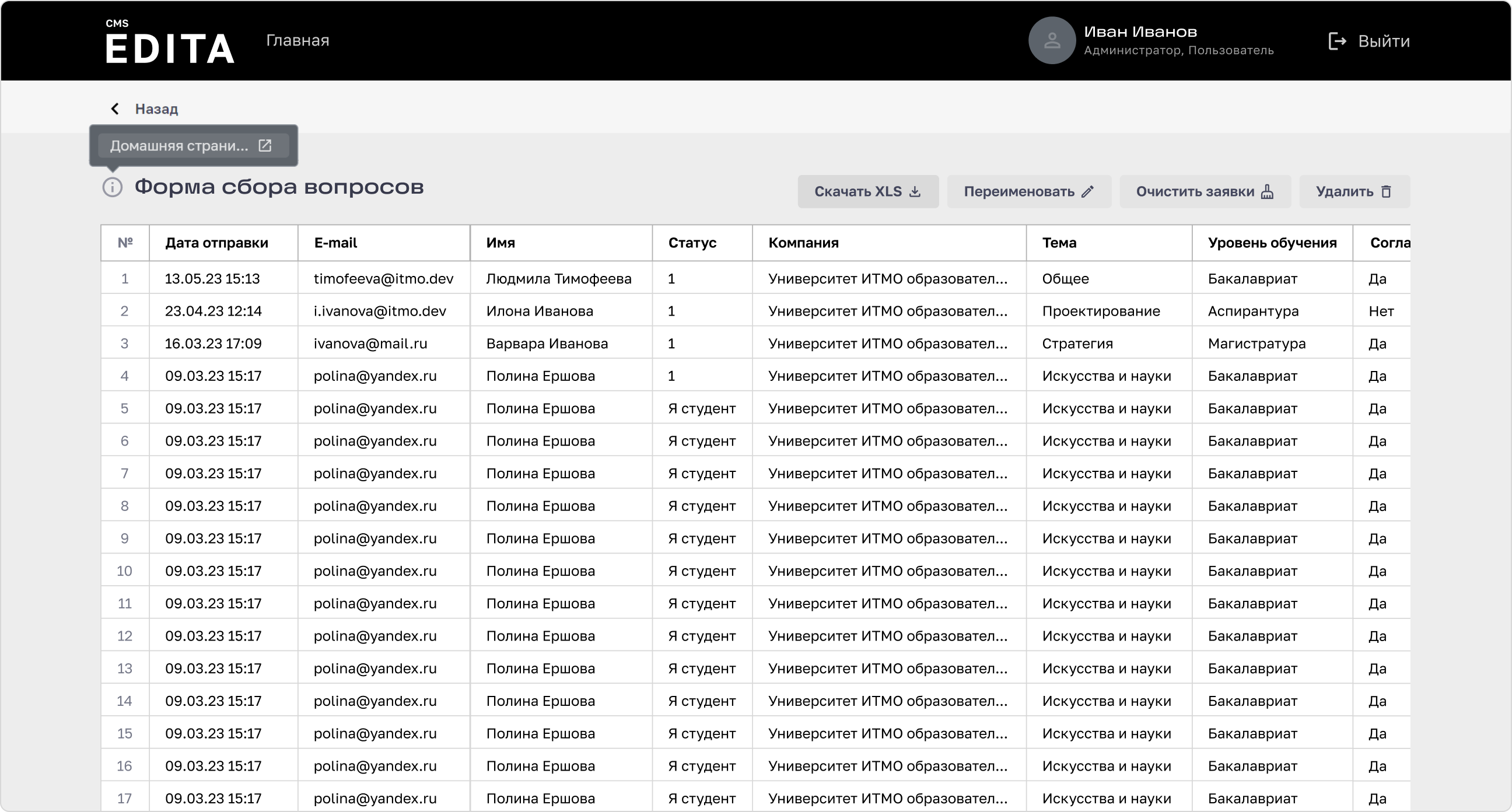
Task: Click Форма сбора вопросов title
Action: [x=279, y=187]
